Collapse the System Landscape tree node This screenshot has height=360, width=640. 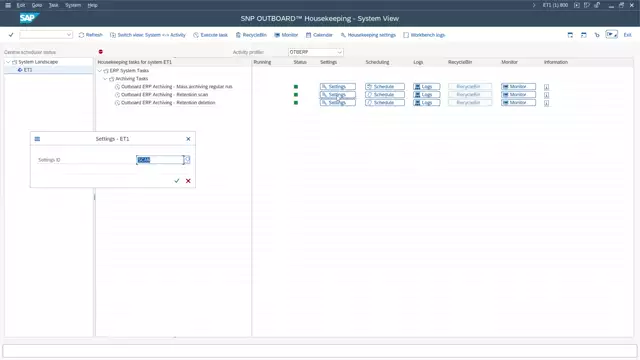point(8,62)
